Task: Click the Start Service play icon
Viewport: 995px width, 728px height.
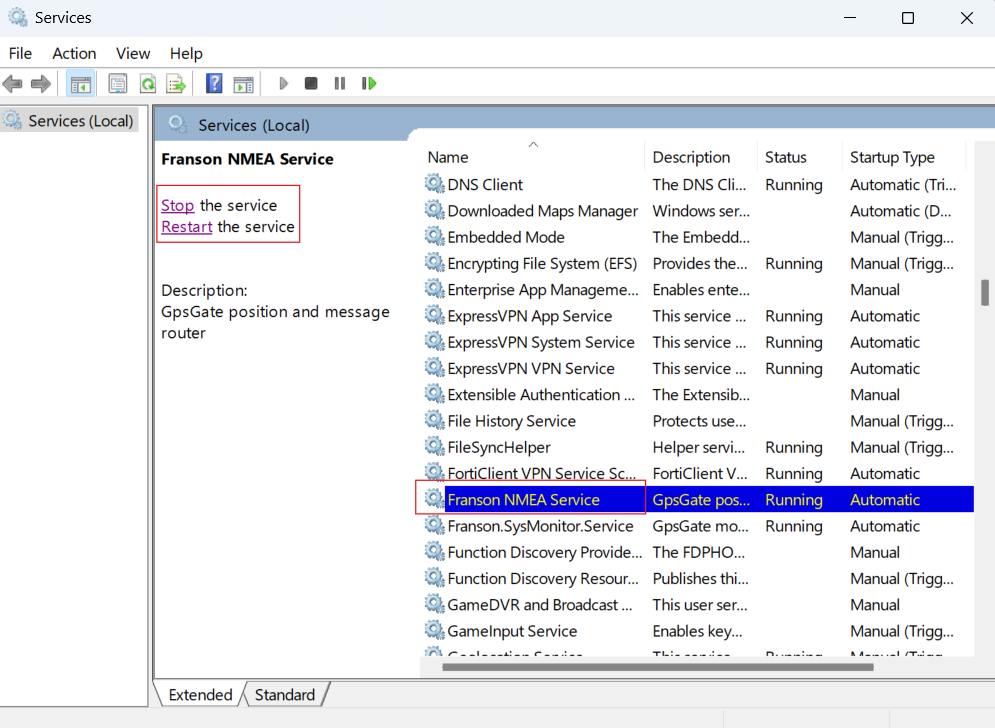Action: click(x=283, y=83)
